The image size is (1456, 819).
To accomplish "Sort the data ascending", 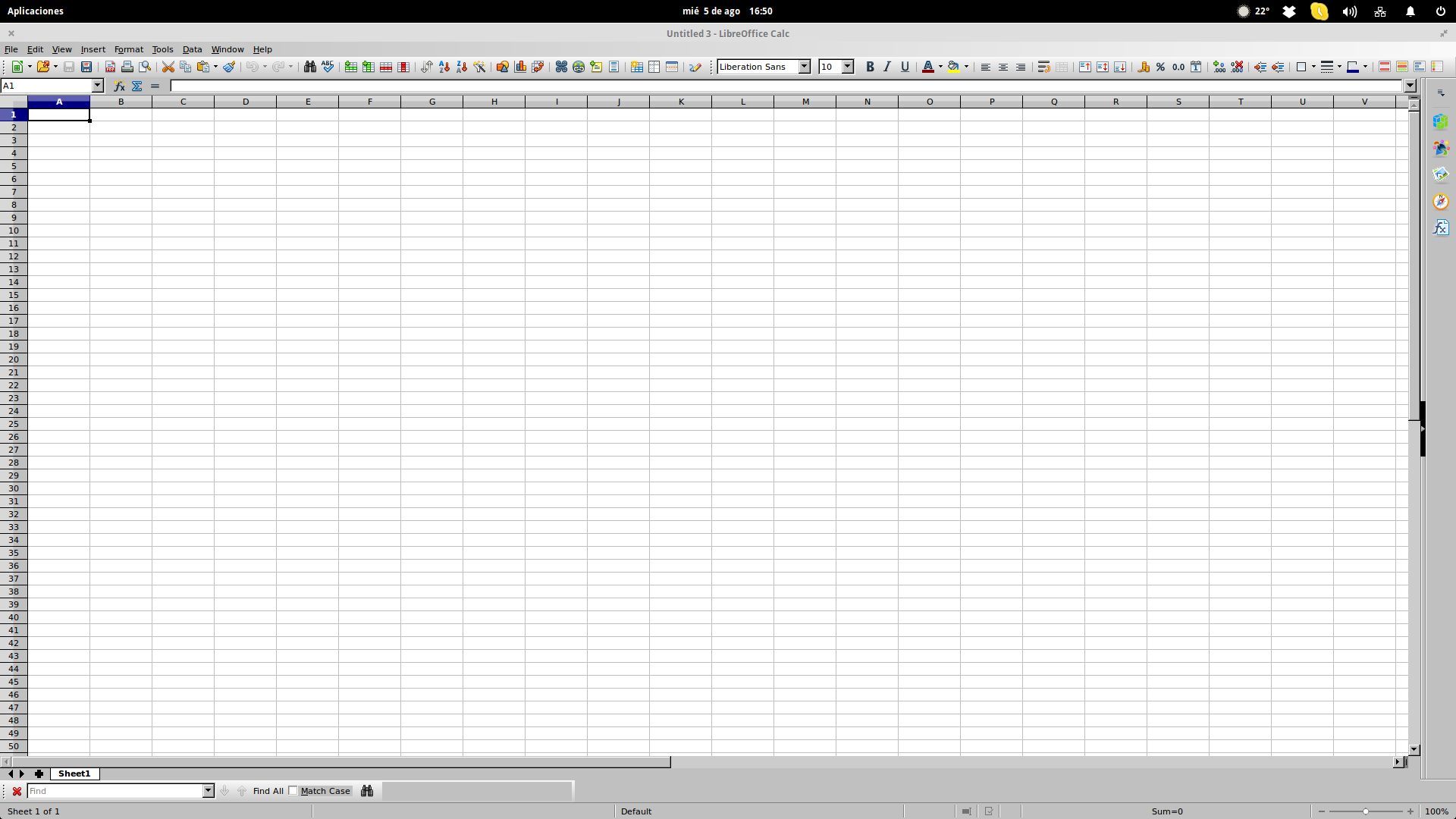I will tap(444, 67).
